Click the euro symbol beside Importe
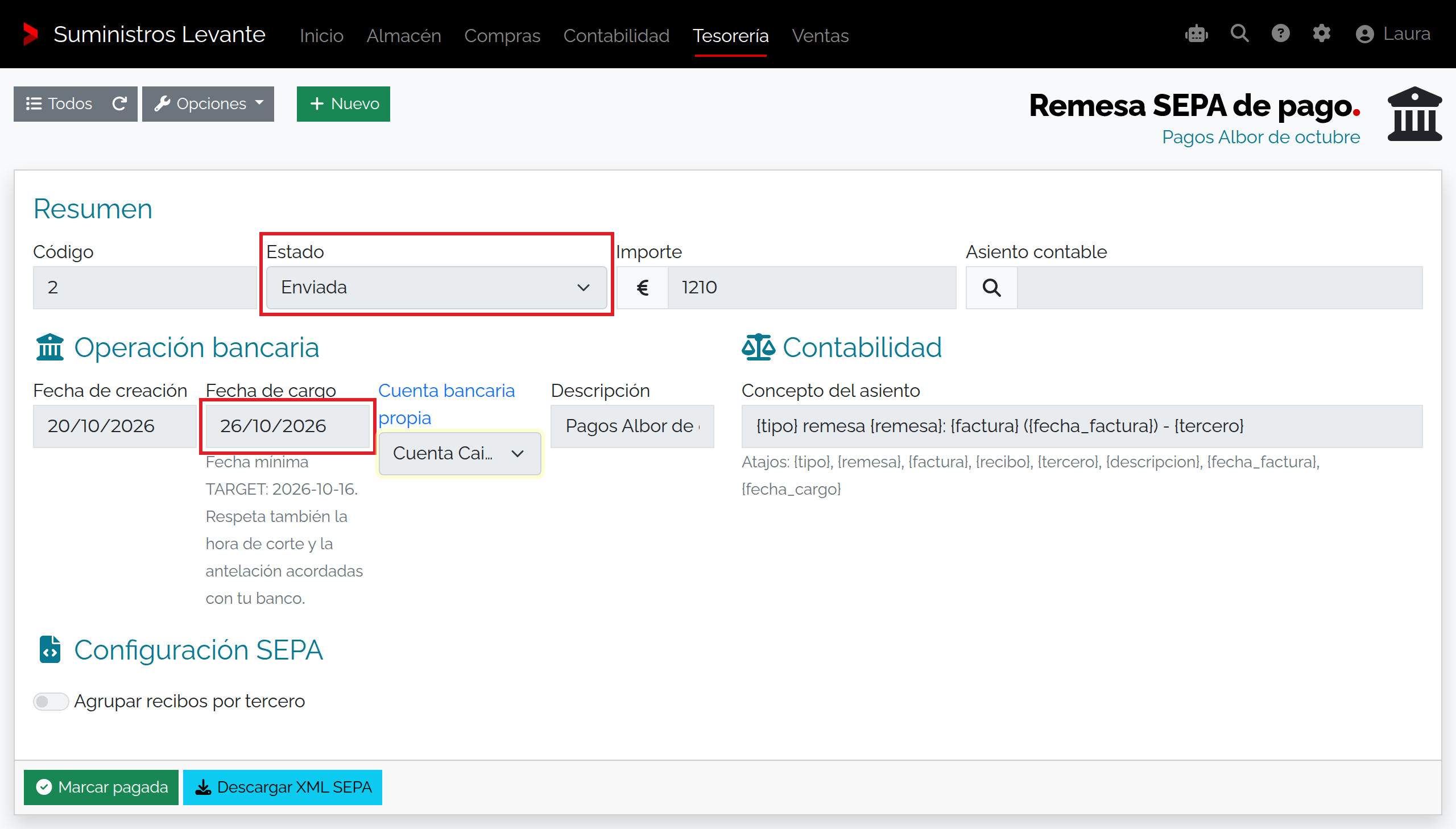The height and width of the screenshot is (829, 1456). coord(642,288)
